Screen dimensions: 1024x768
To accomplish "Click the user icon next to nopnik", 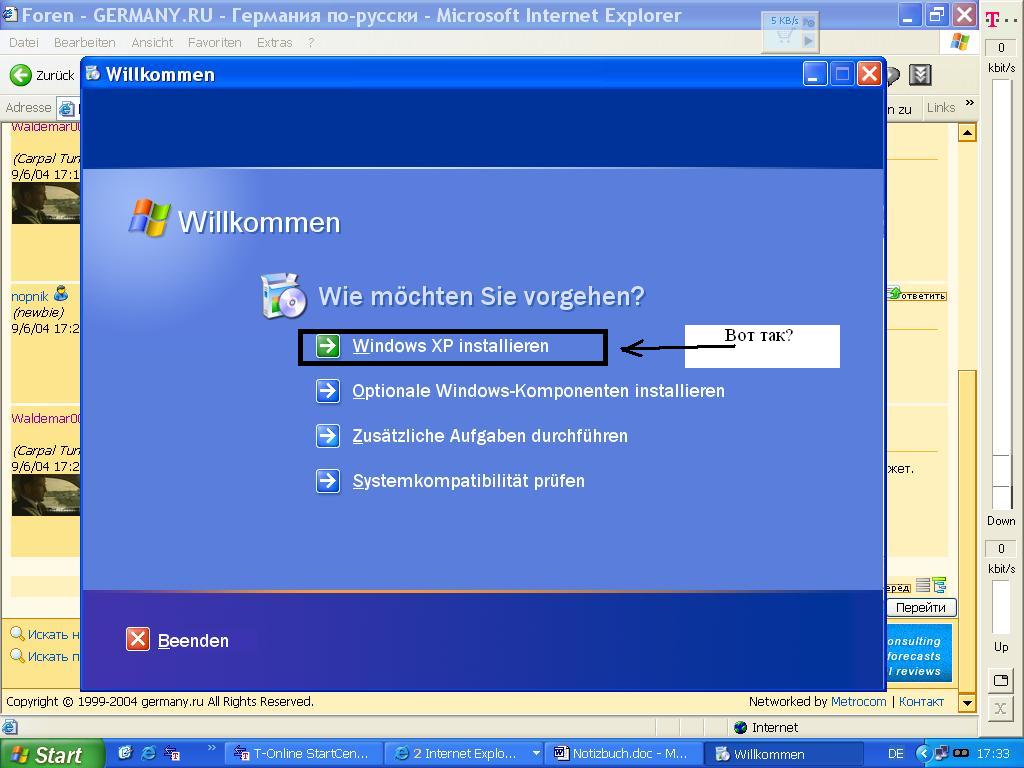I will click(x=61, y=293).
